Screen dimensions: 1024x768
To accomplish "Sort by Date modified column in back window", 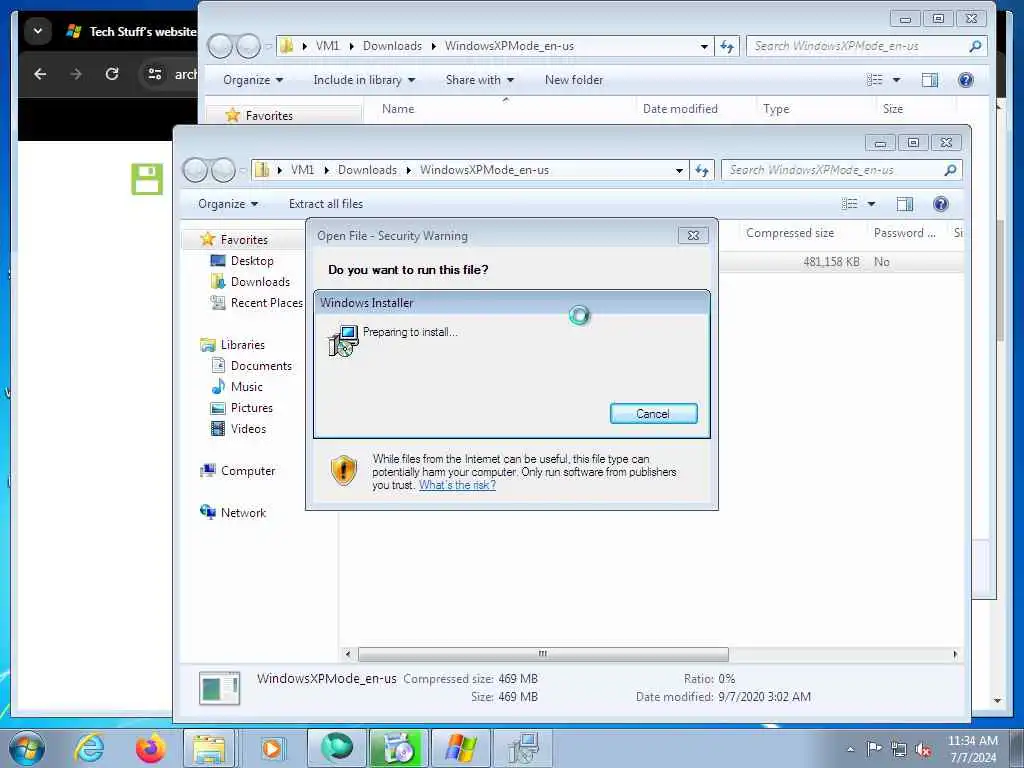I will point(680,109).
